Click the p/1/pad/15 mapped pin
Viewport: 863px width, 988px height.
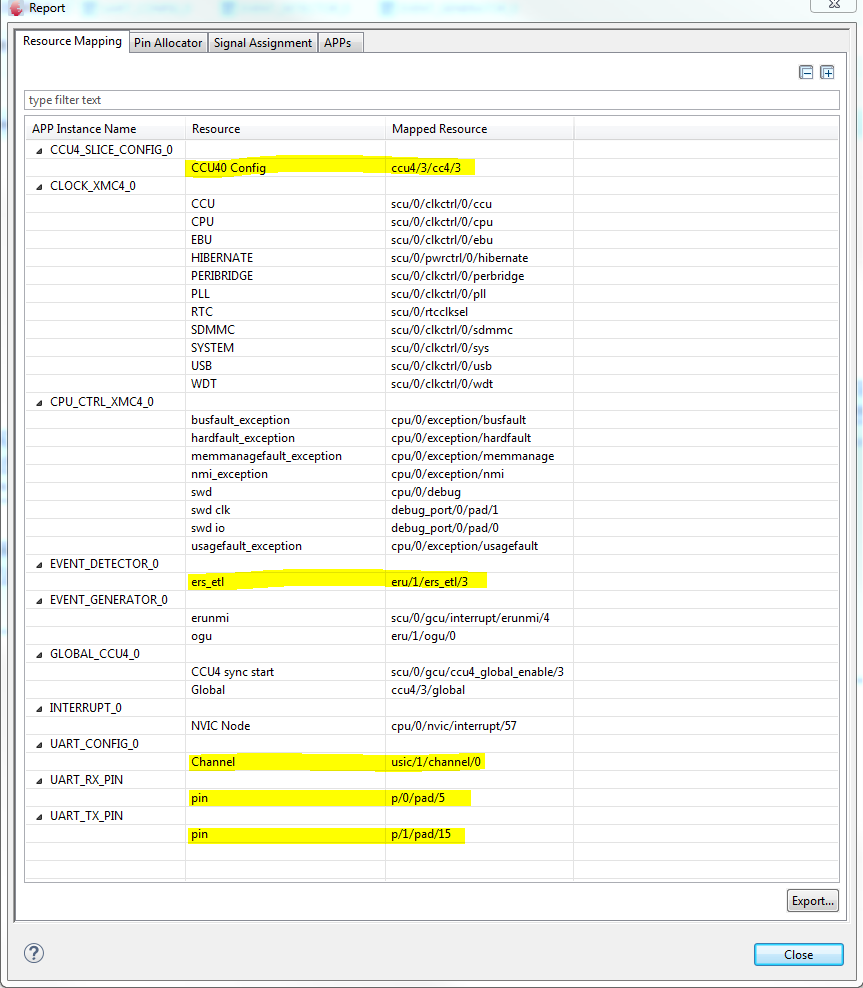tap(421, 834)
